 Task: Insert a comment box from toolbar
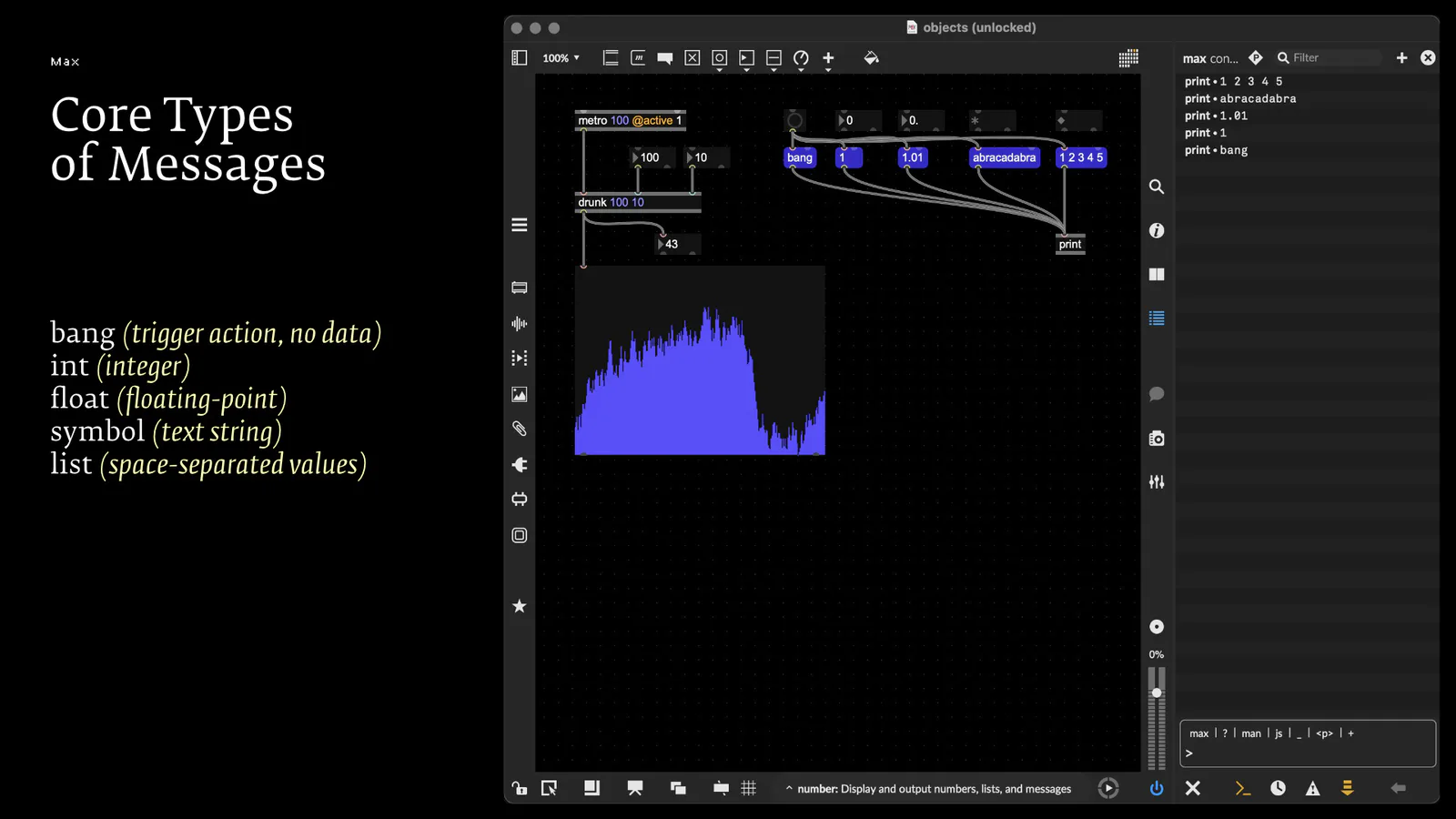click(x=665, y=58)
